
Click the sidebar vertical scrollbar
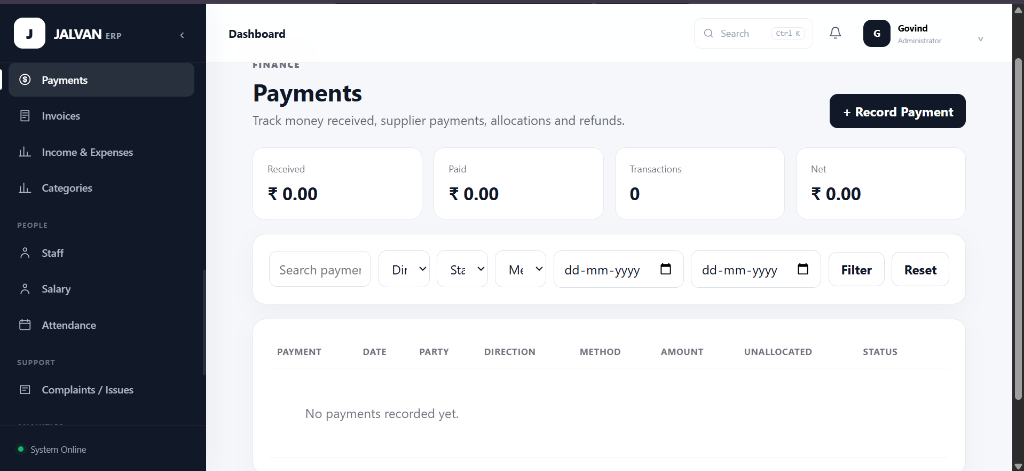(x=204, y=323)
